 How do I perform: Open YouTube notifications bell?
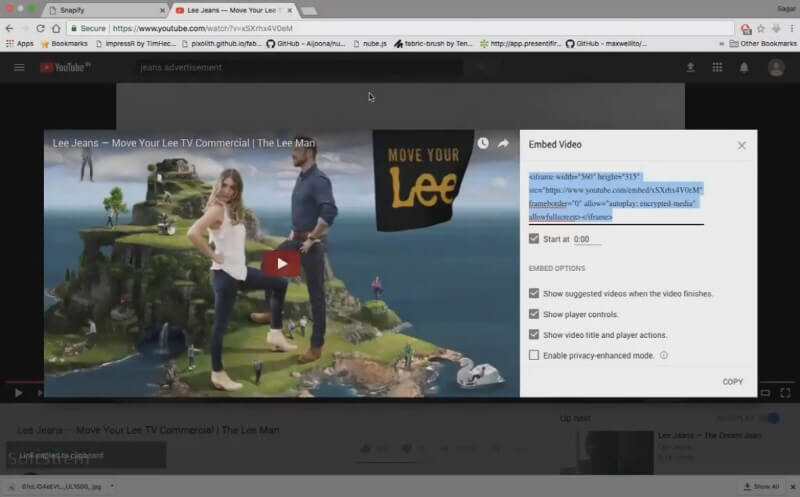[x=744, y=67]
